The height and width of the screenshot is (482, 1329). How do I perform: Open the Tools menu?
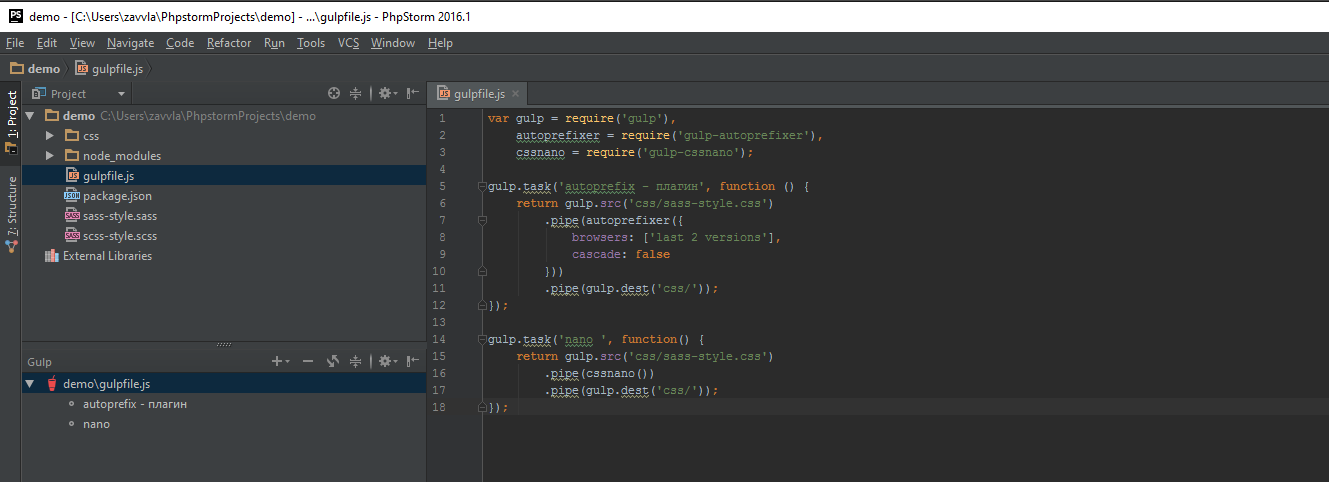coord(311,43)
